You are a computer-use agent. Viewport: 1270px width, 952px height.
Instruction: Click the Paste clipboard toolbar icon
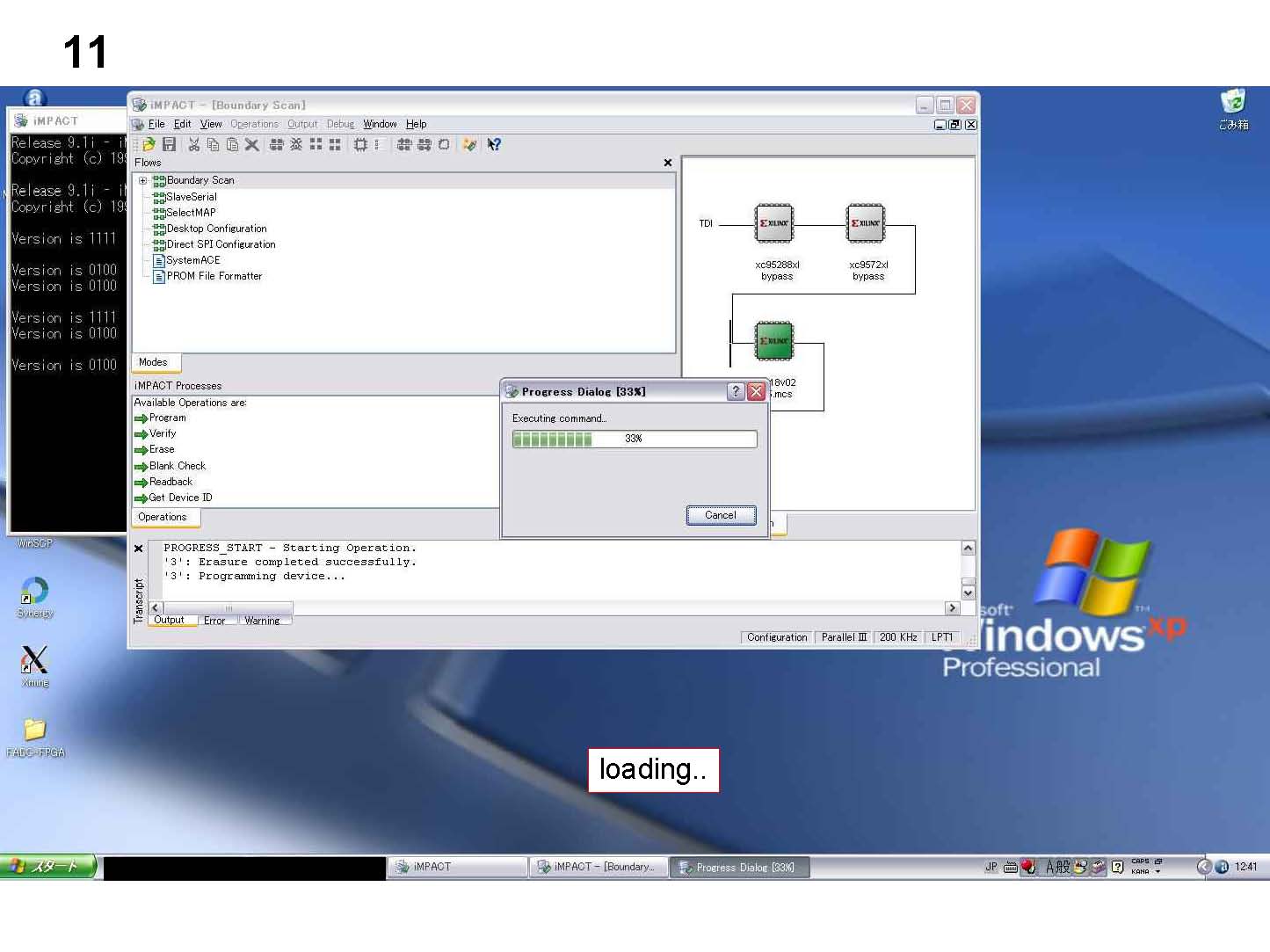click(x=232, y=145)
